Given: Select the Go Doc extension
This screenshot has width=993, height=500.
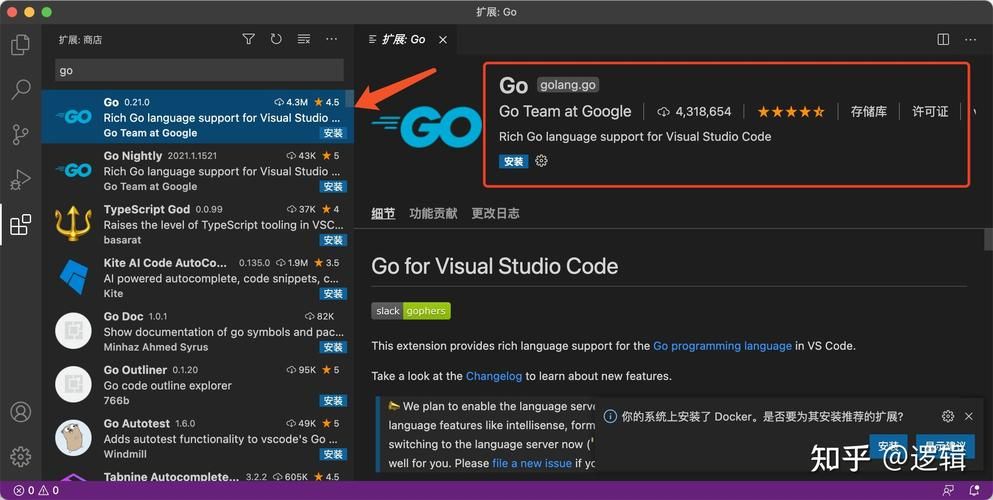Looking at the screenshot, I should (198, 331).
